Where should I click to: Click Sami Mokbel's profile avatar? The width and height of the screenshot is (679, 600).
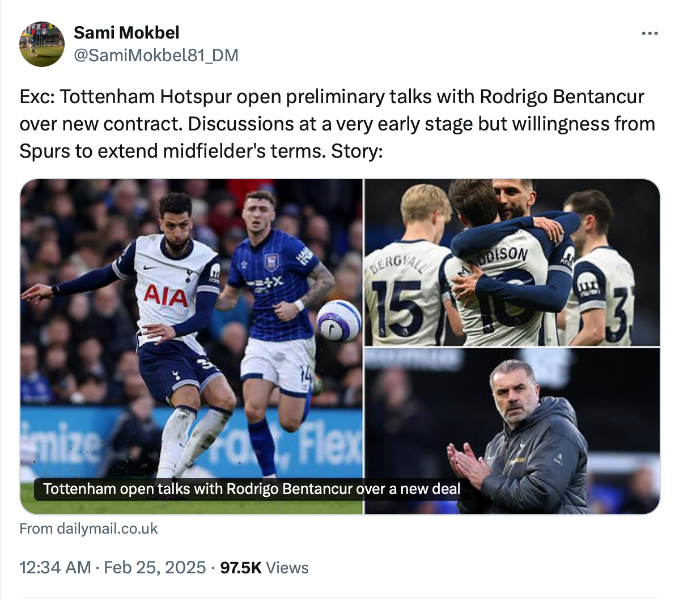click(x=41, y=43)
